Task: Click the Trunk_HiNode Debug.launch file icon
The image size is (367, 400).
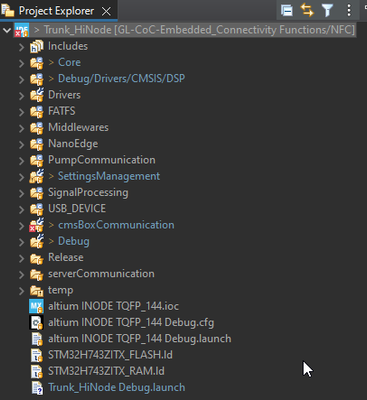Action: 37,388
